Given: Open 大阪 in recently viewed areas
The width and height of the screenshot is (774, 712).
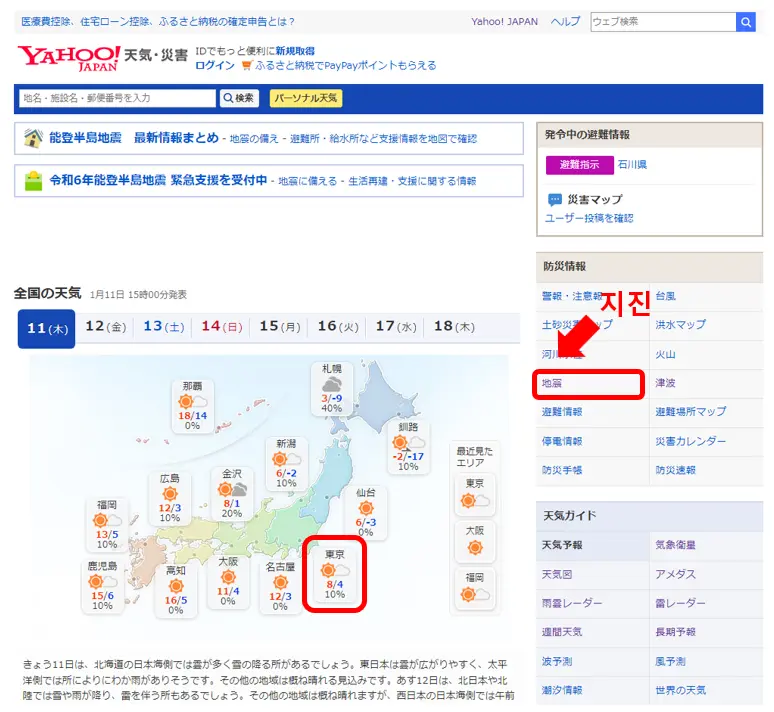Looking at the screenshot, I should [x=475, y=542].
